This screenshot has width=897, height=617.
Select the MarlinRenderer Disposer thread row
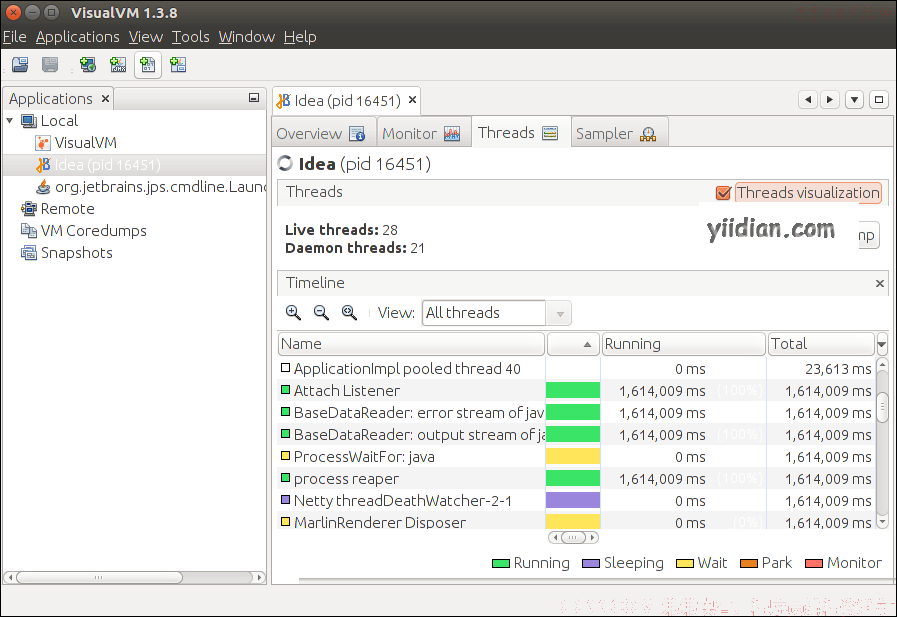pos(577,522)
